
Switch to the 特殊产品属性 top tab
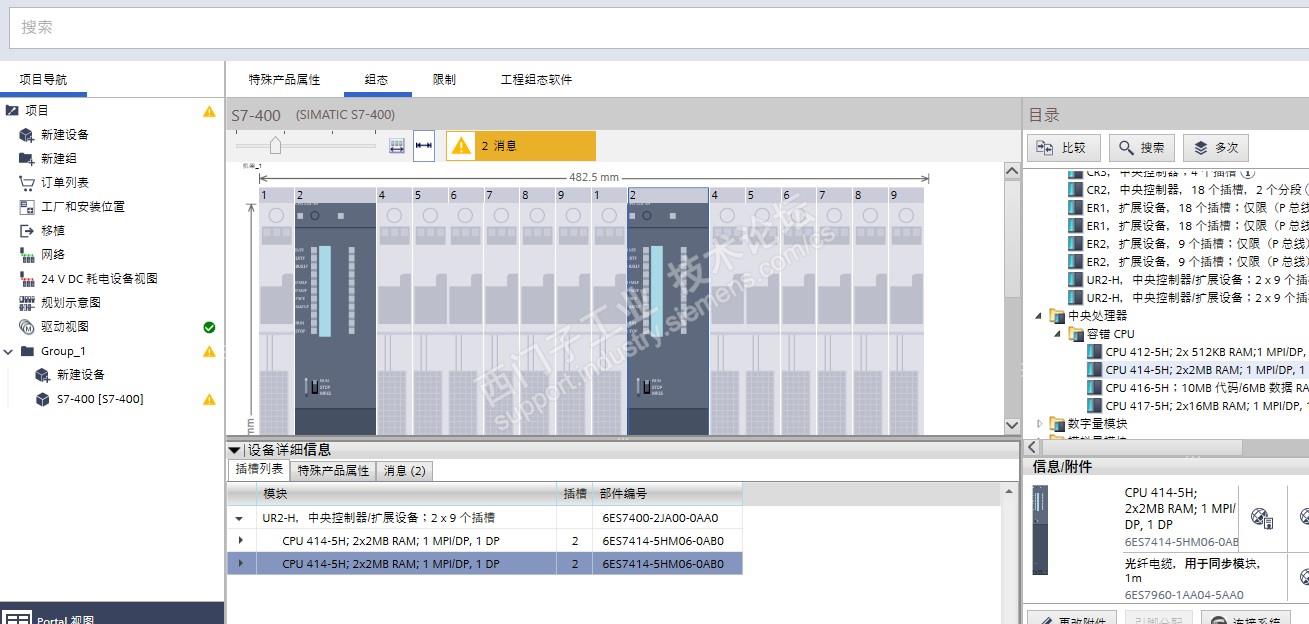pos(284,80)
